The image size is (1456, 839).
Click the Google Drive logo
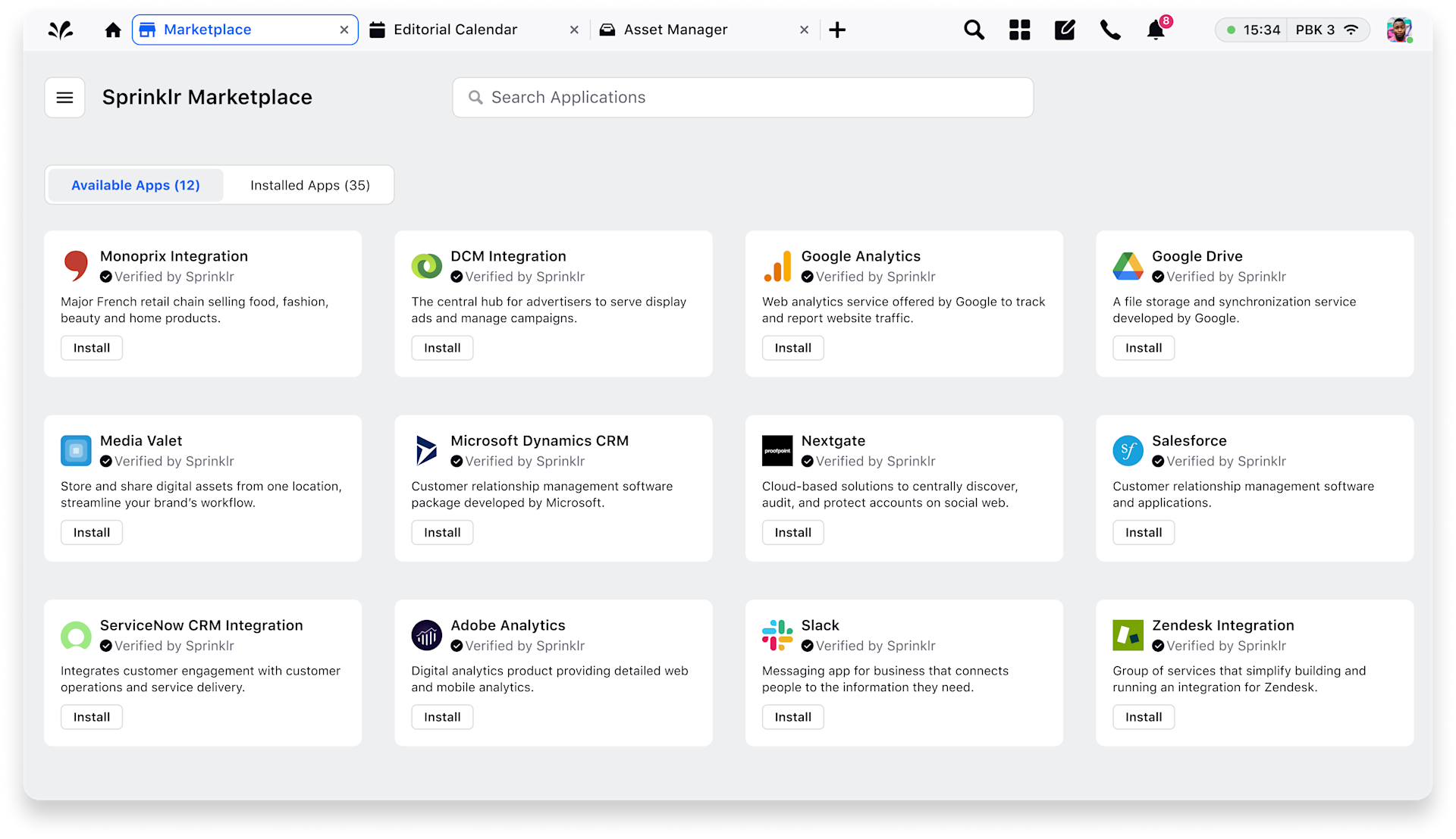coord(1128,266)
